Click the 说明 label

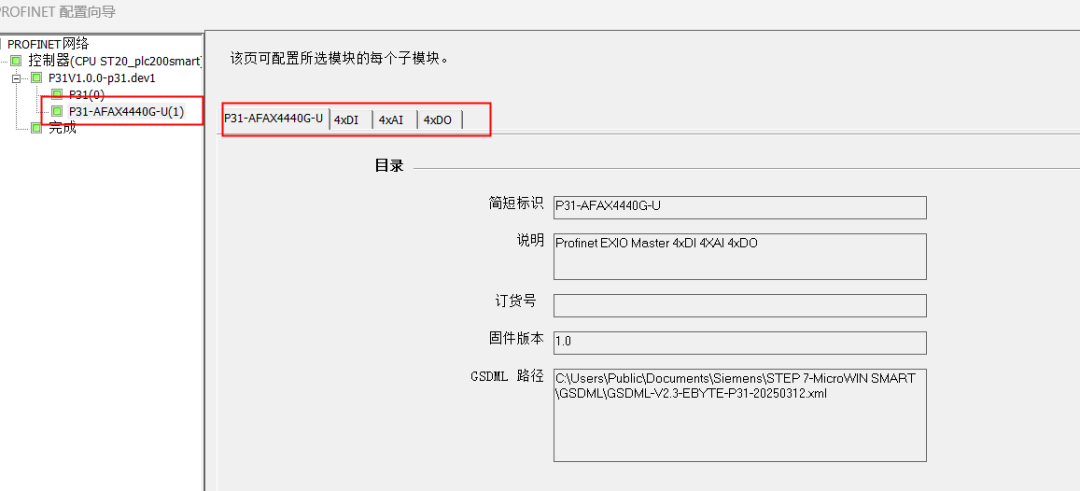530,241
